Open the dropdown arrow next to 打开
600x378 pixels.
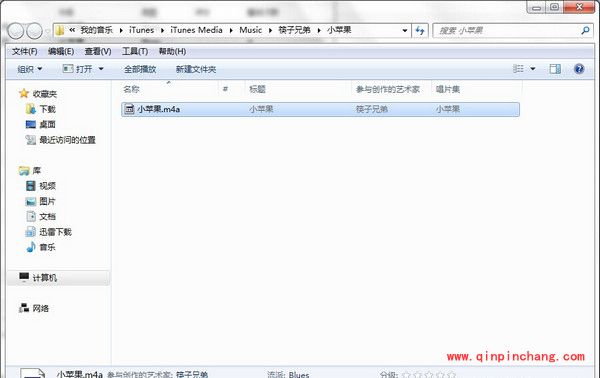tap(101, 69)
